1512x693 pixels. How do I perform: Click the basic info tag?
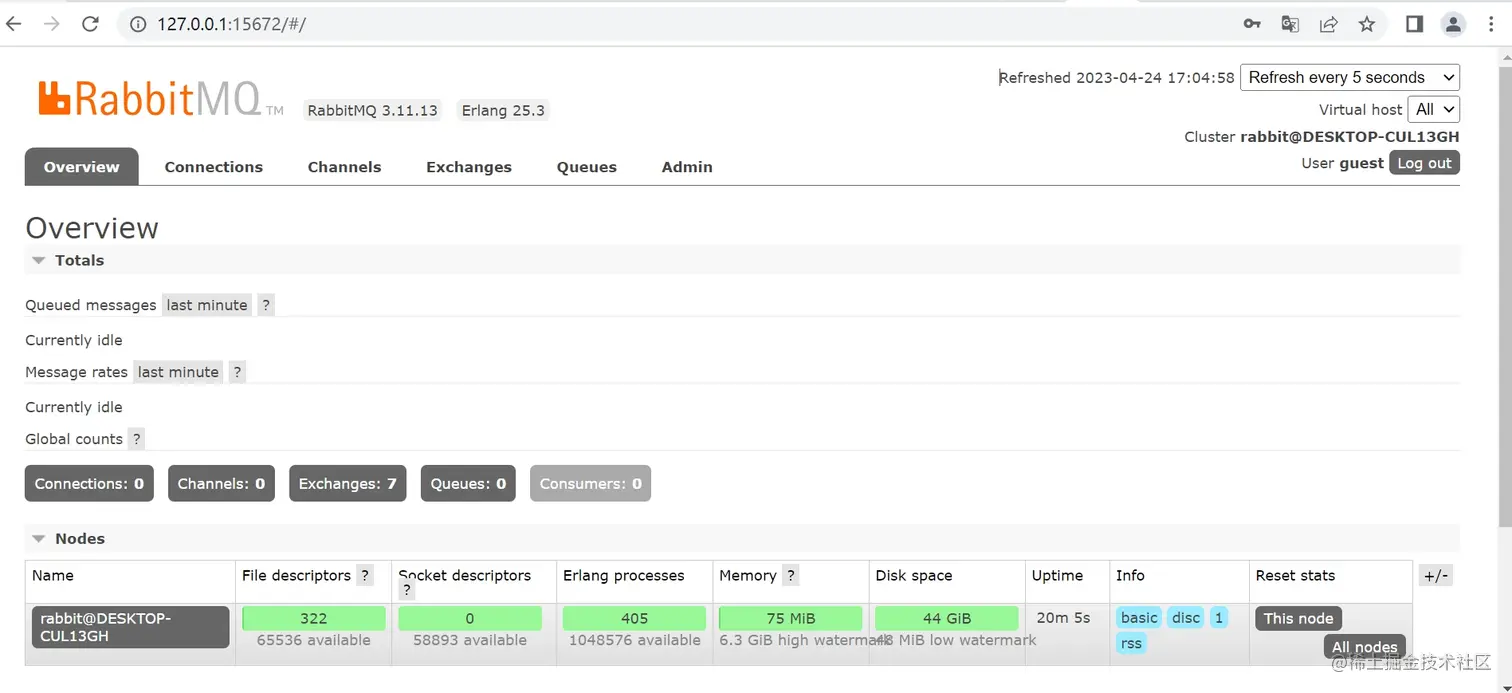[1139, 618]
